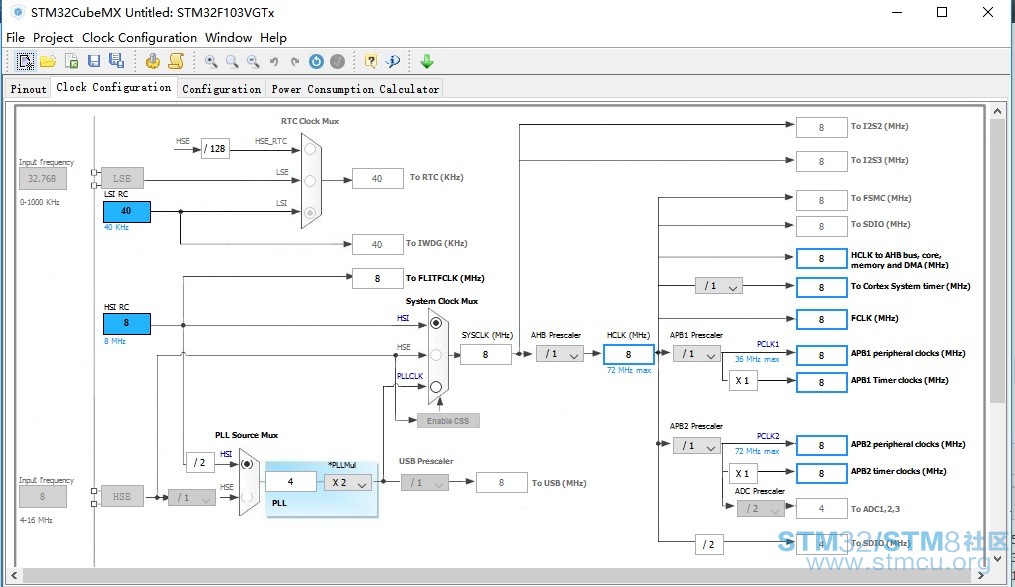
Task: Click the generate code gear icon
Action: (x=153, y=61)
